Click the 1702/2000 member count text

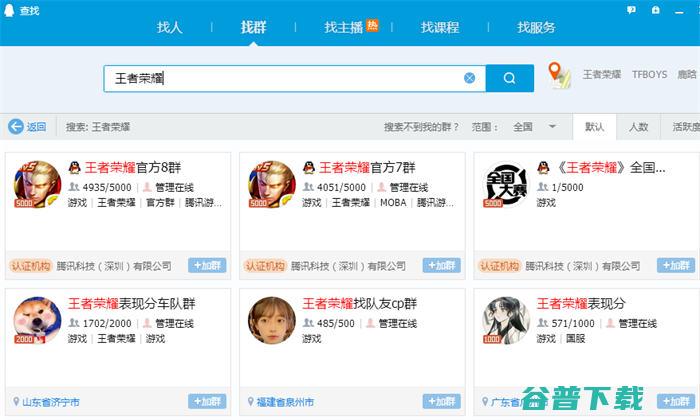pyautogui.click(x=107, y=323)
